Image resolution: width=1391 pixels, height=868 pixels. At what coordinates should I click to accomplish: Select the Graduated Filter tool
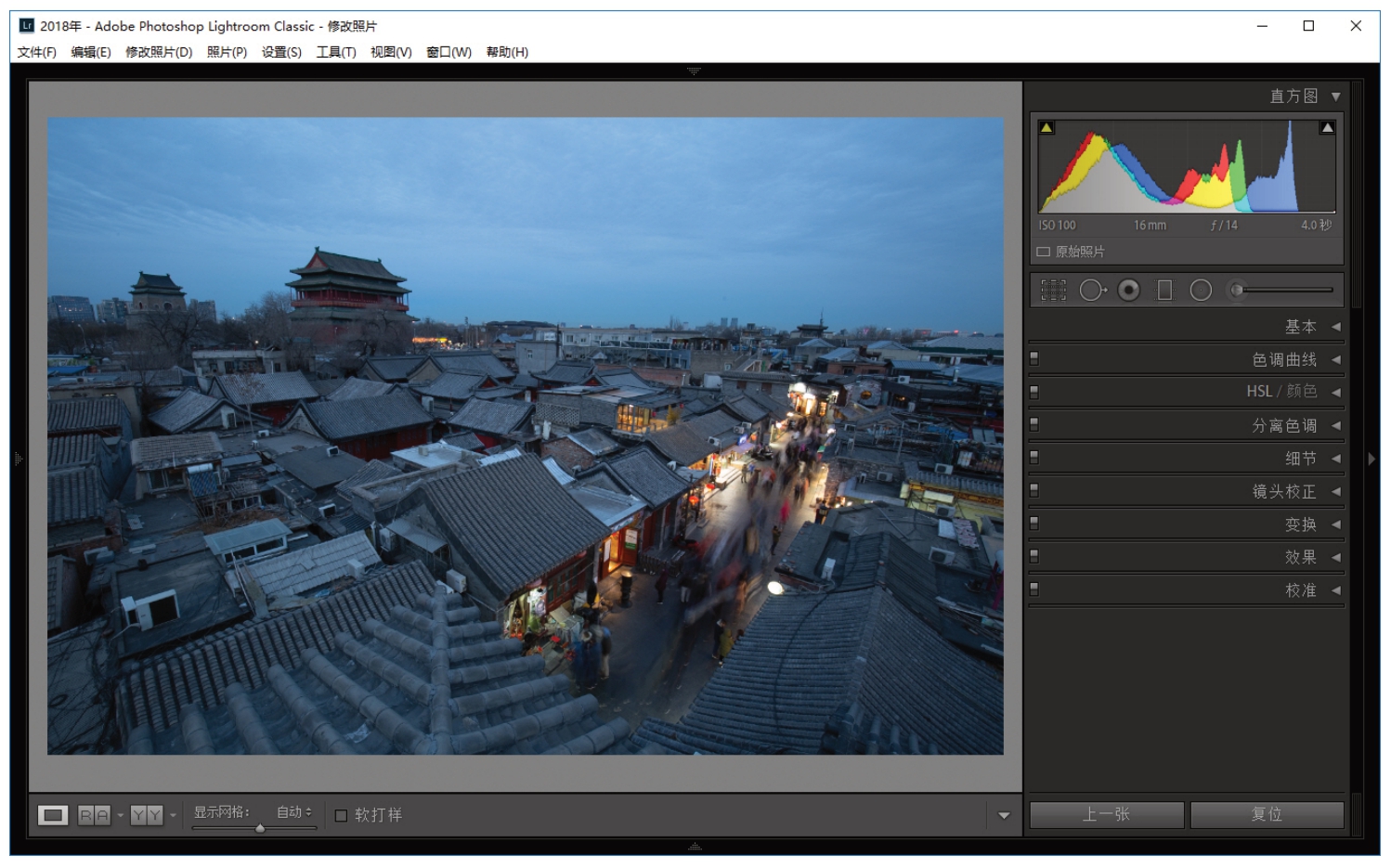tap(1164, 291)
